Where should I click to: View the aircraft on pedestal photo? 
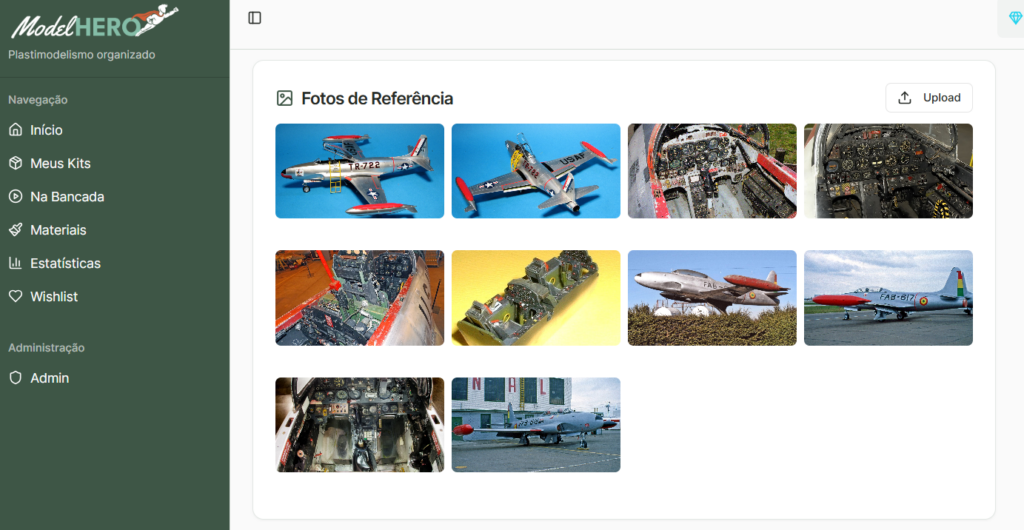[712, 298]
